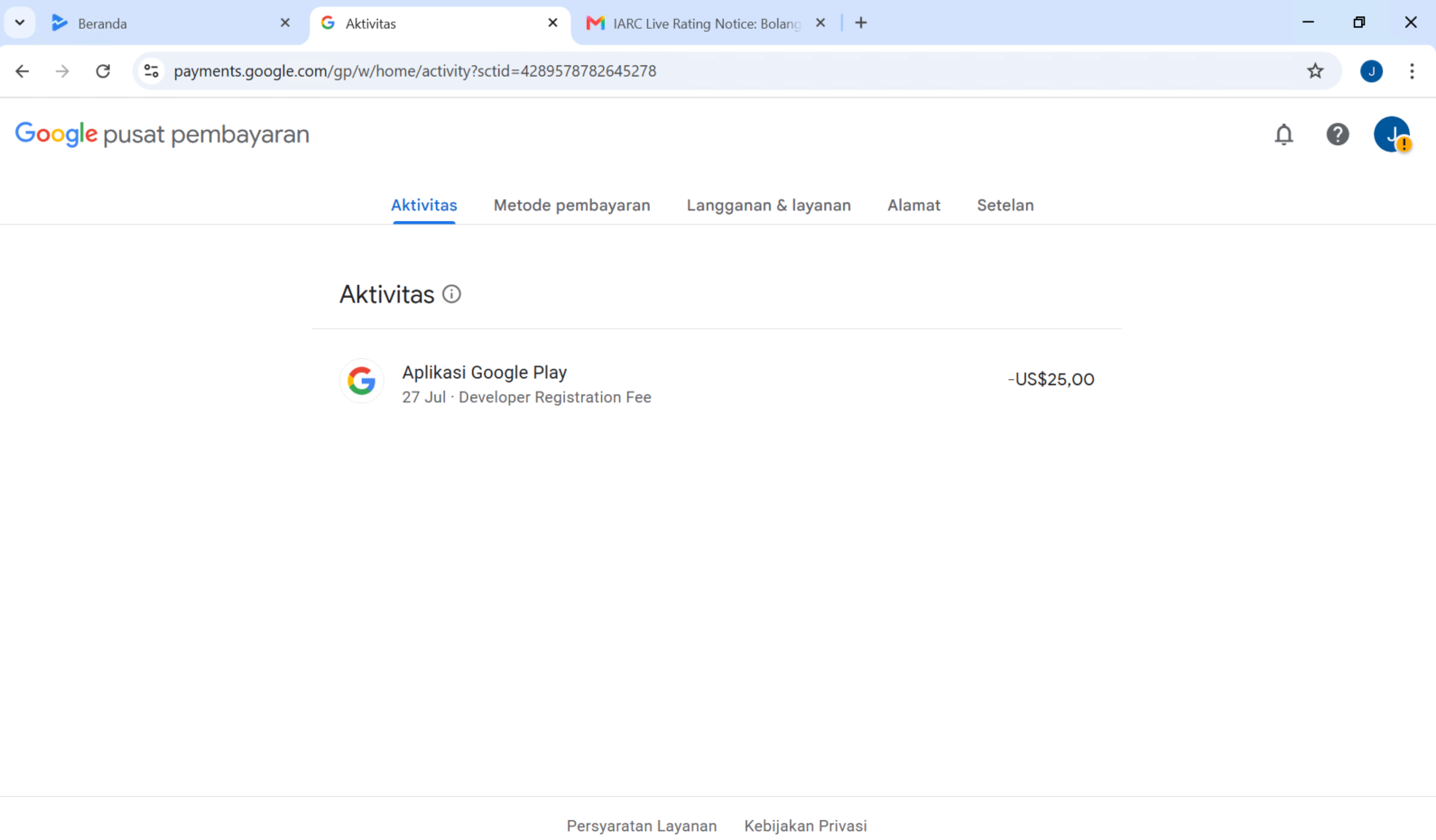Switch to the Beranda browser tab
The height and width of the screenshot is (840, 1436).
171,23
